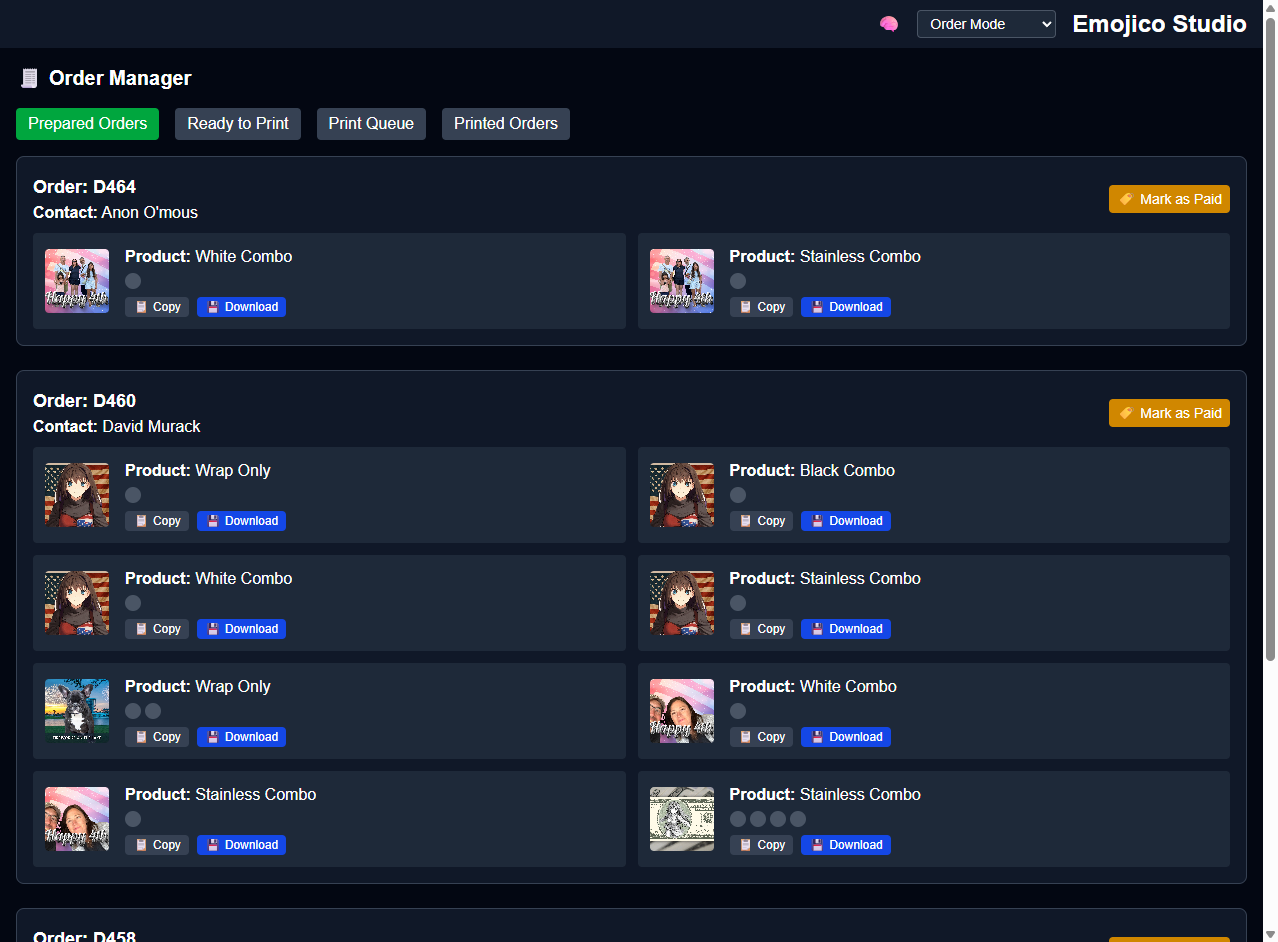Open Happy 4th thumbnail of D460 White Combo
Viewport: 1278px width, 942px height.
[682, 711]
